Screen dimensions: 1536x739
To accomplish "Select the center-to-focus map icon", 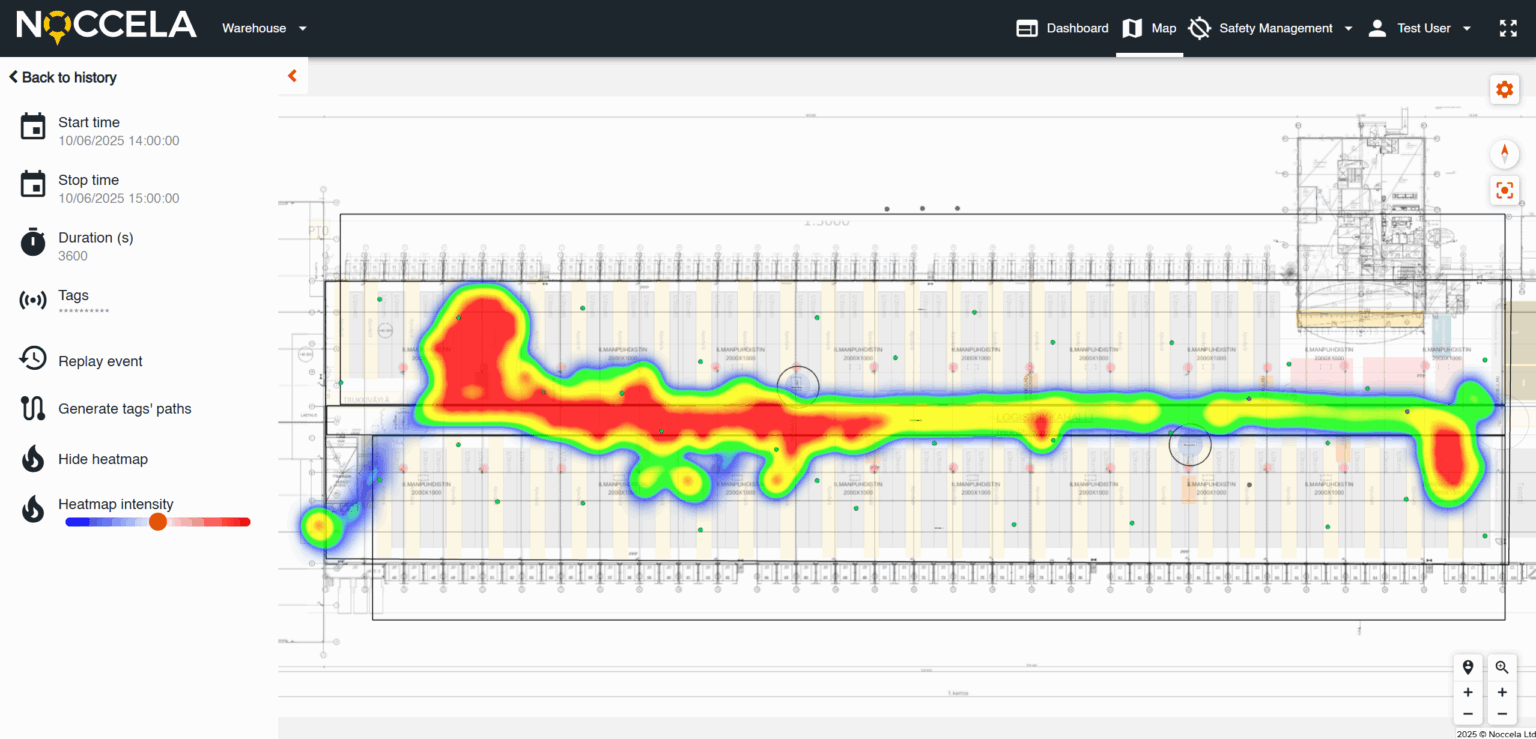I will (x=1504, y=190).
